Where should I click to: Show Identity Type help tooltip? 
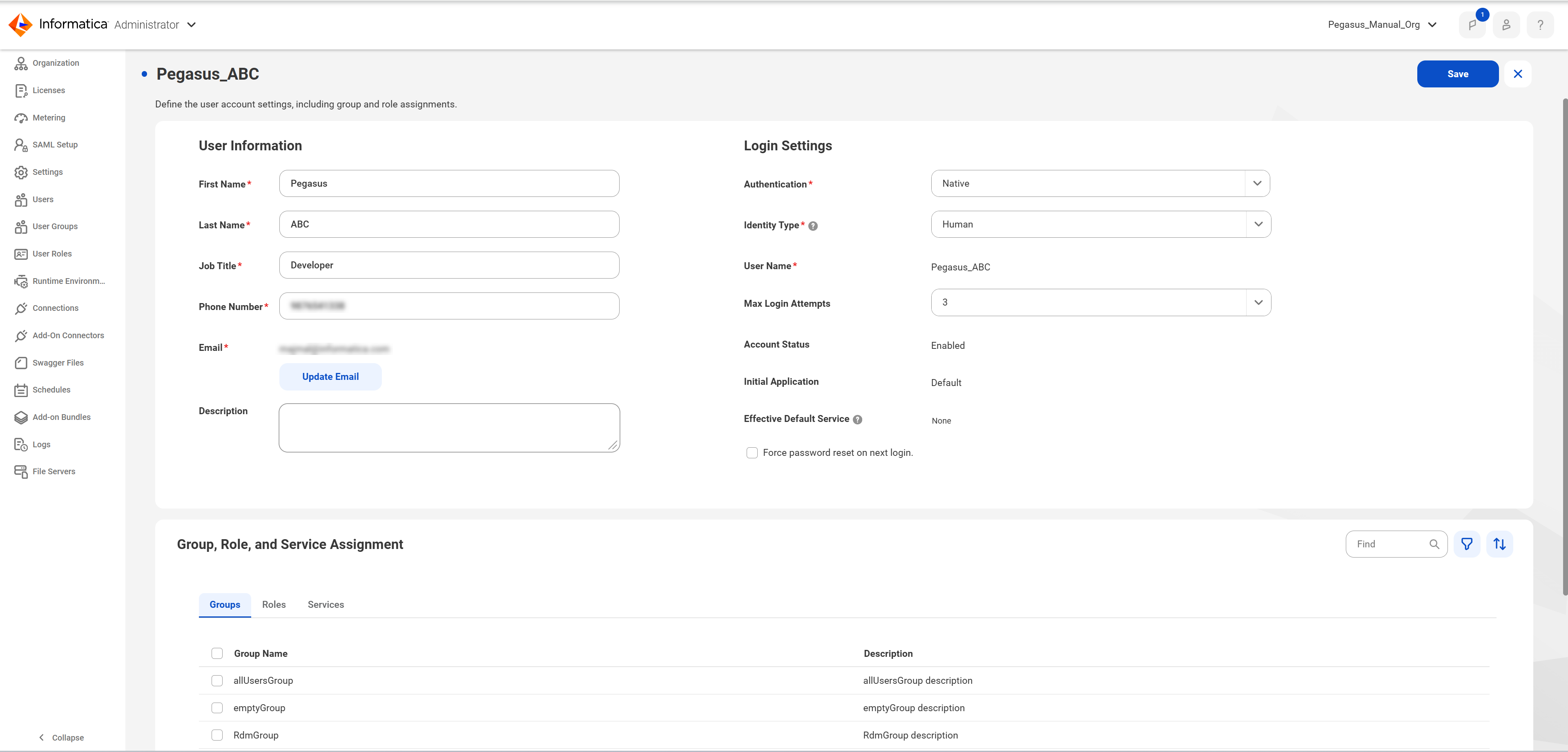(813, 226)
